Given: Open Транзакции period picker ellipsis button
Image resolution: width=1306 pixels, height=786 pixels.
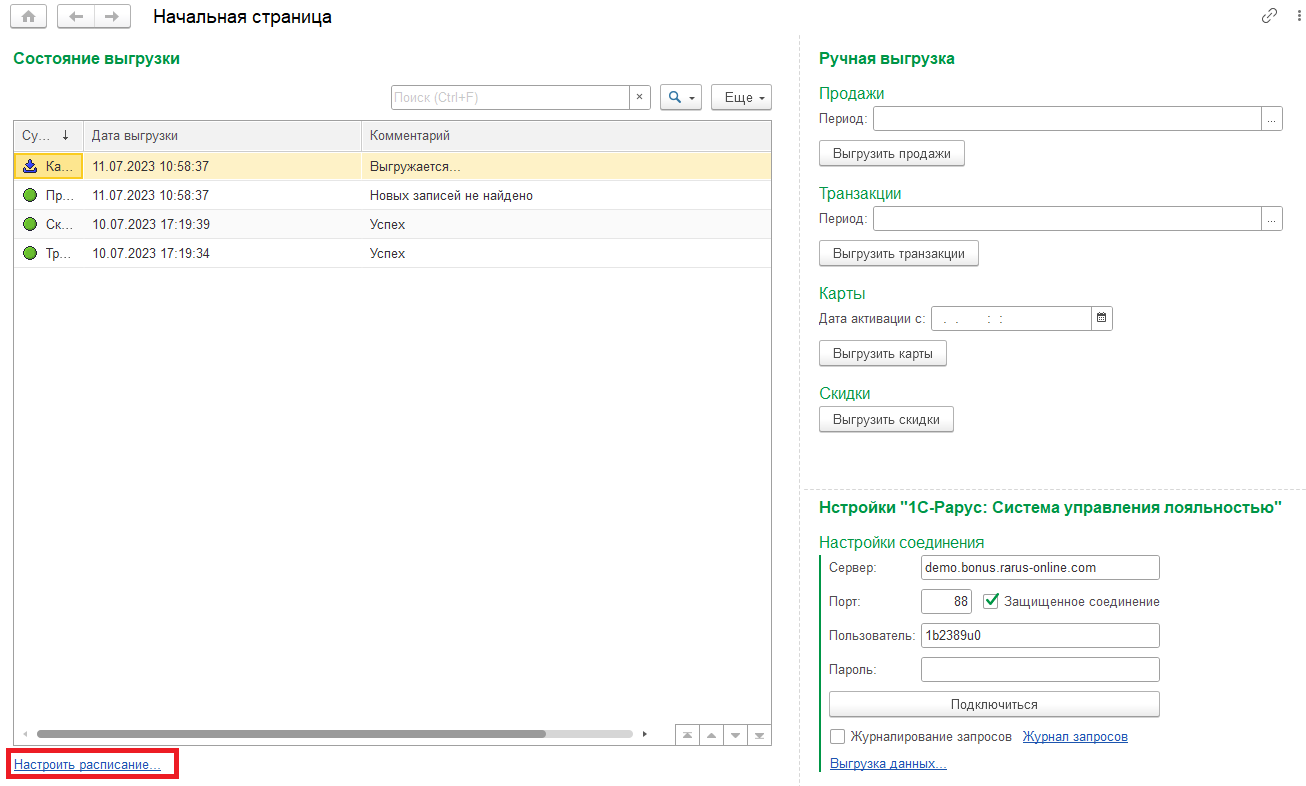Looking at the screenshot, I should tap(1272, 218).
